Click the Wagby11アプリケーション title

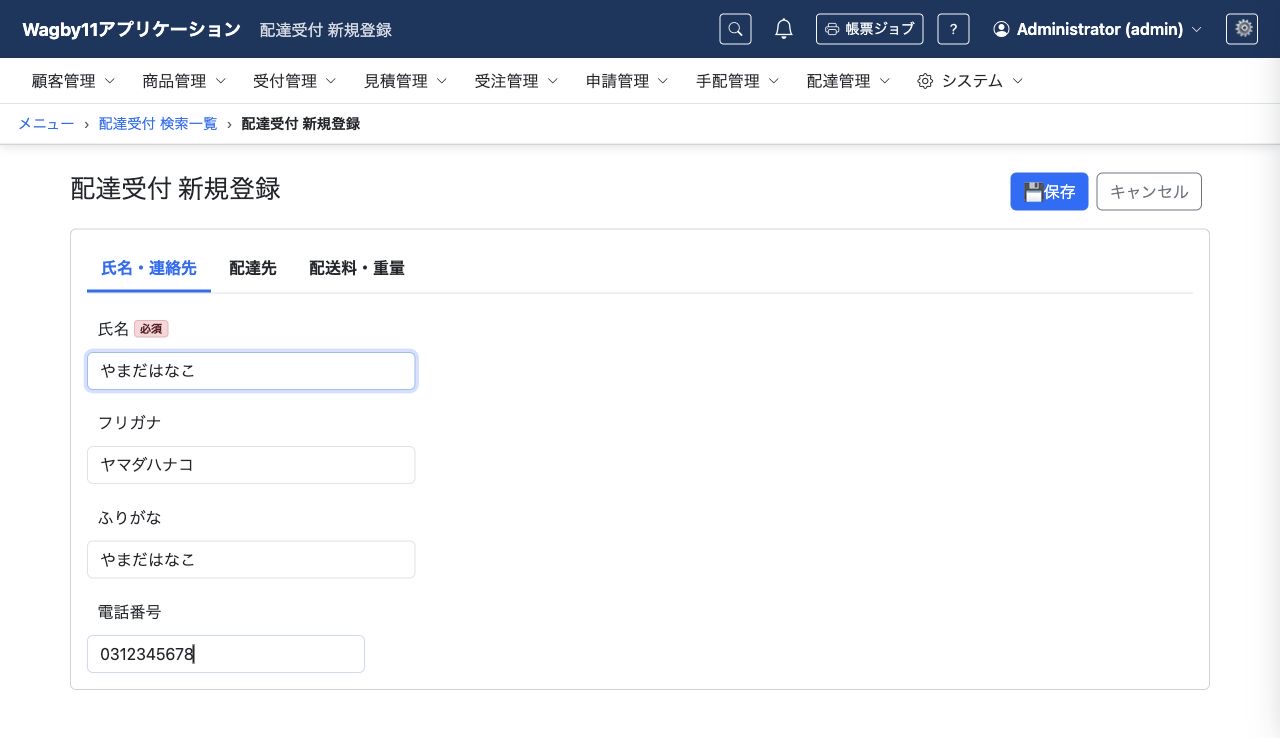(131, 29)
